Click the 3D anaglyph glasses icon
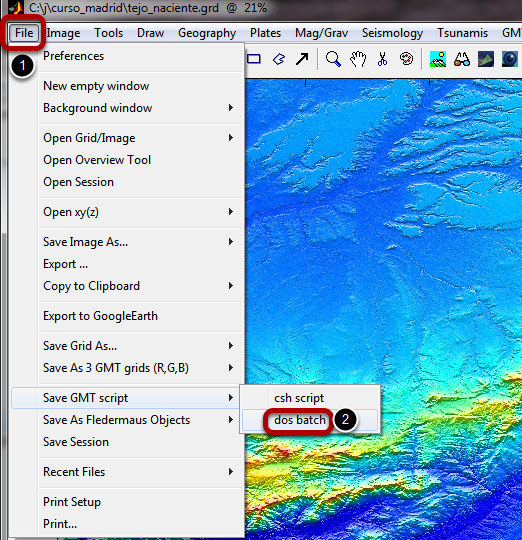The image size is (522, 540). tap(462, 59)
